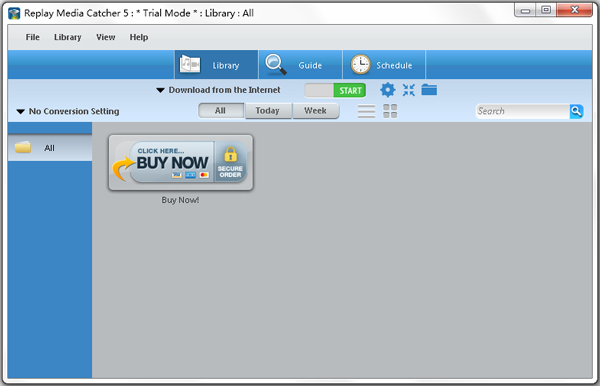The width and height of the screenshot is (600, 386).
Task: Click the blue search magnifier button
Action: 576,111
